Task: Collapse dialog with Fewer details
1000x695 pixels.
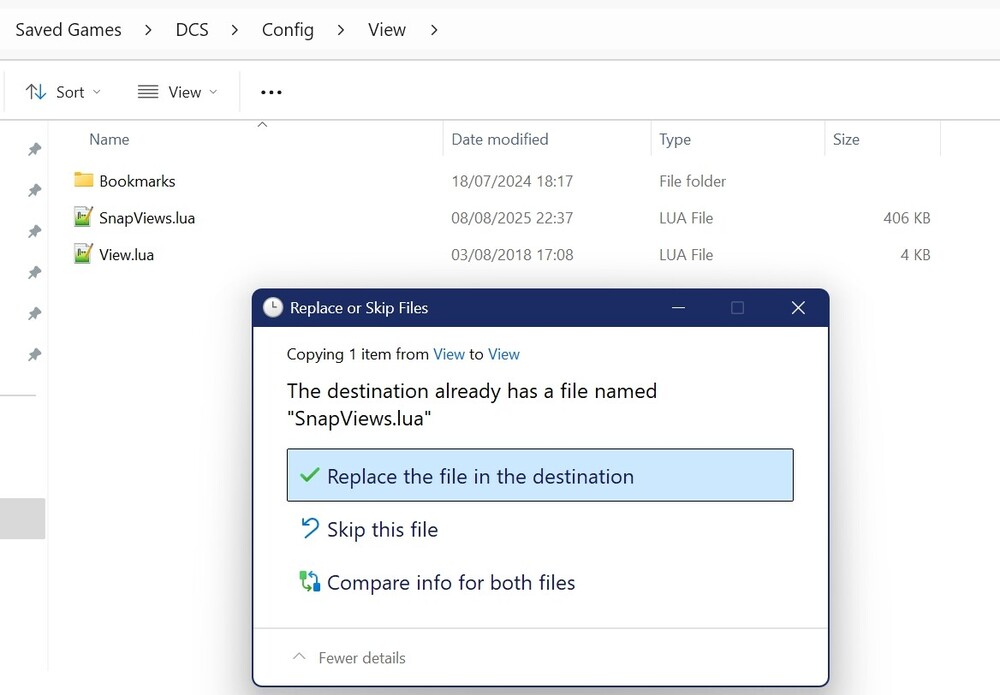Action: tap(349, 658)
